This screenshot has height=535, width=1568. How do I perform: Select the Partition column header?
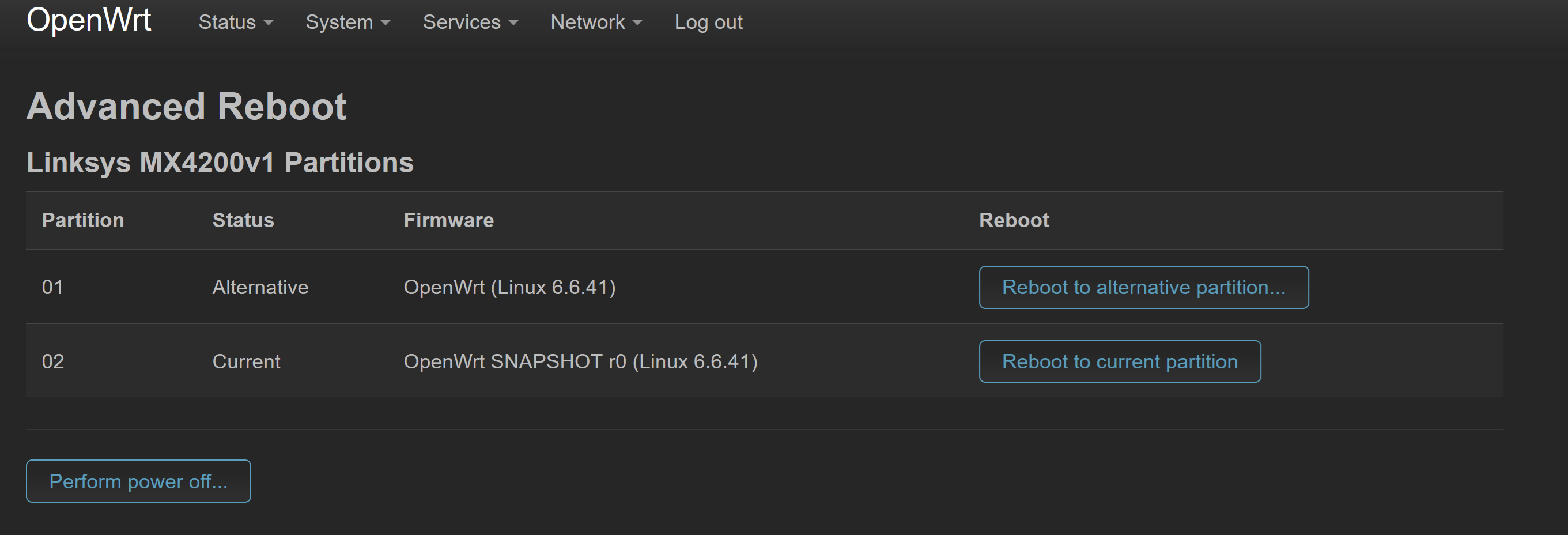pyautogui.click(x=83, y=220)
